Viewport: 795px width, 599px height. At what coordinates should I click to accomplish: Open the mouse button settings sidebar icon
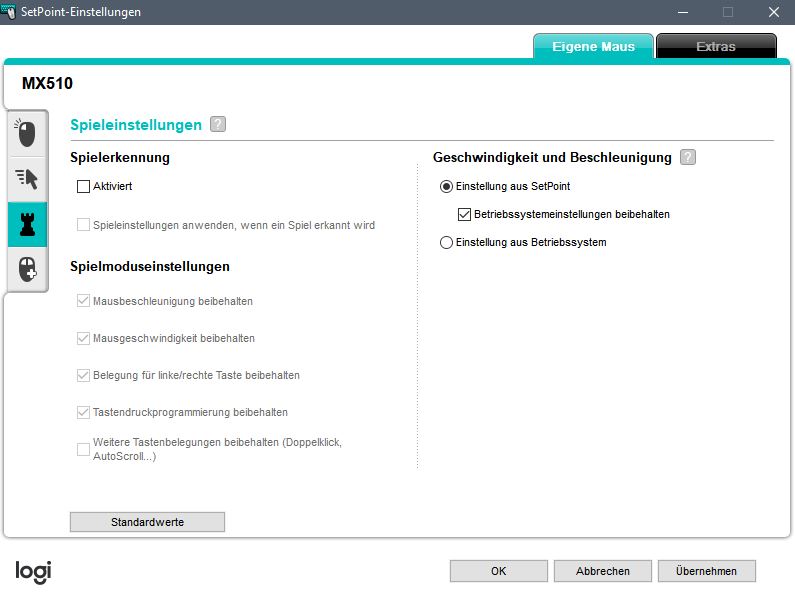[x=27, y=134]
